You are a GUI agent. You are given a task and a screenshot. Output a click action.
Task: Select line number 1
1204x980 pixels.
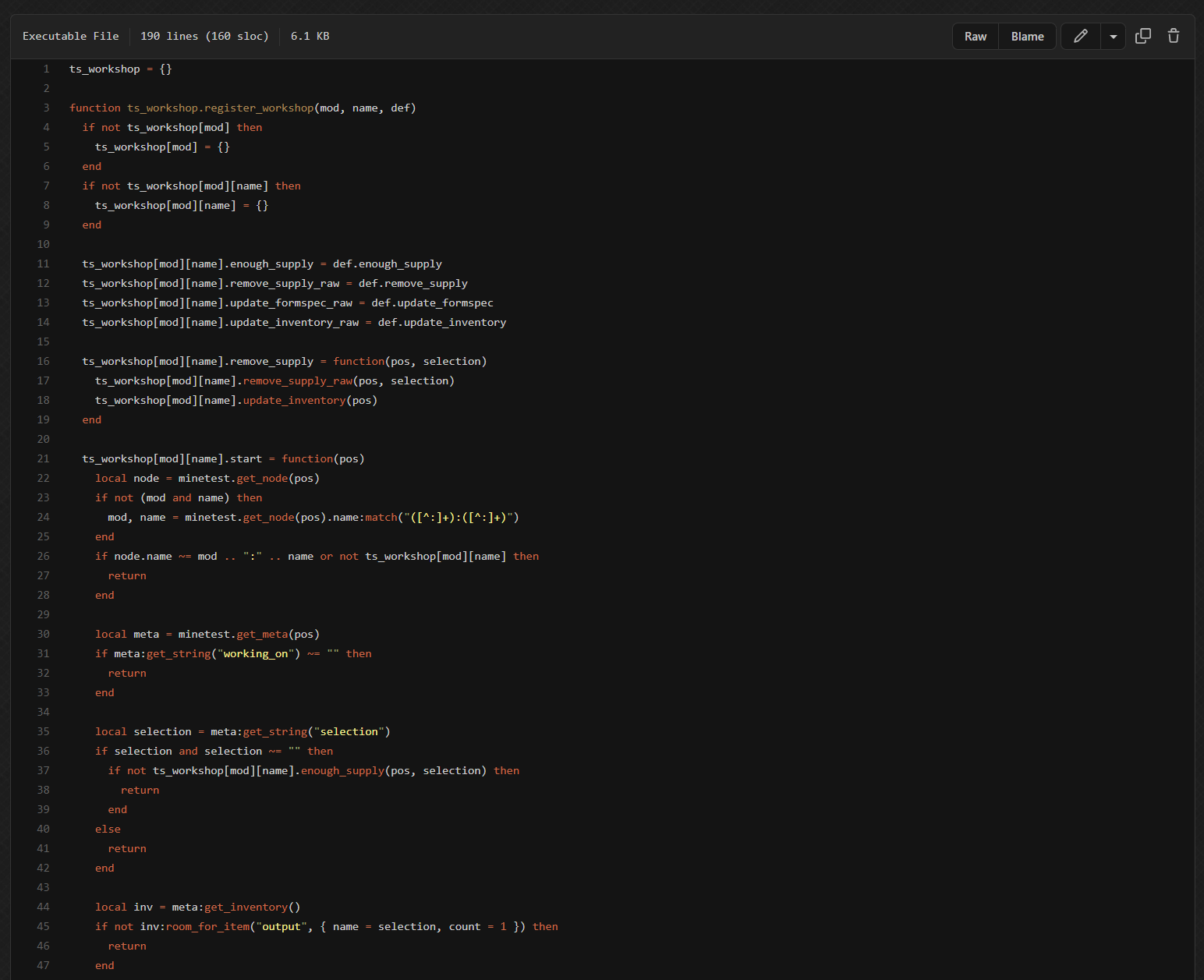pos(46,69)
